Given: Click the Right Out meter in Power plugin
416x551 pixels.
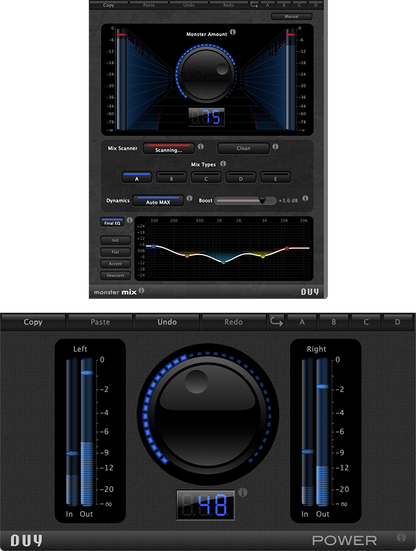Looking at the screenshot, I should (322, 432).
